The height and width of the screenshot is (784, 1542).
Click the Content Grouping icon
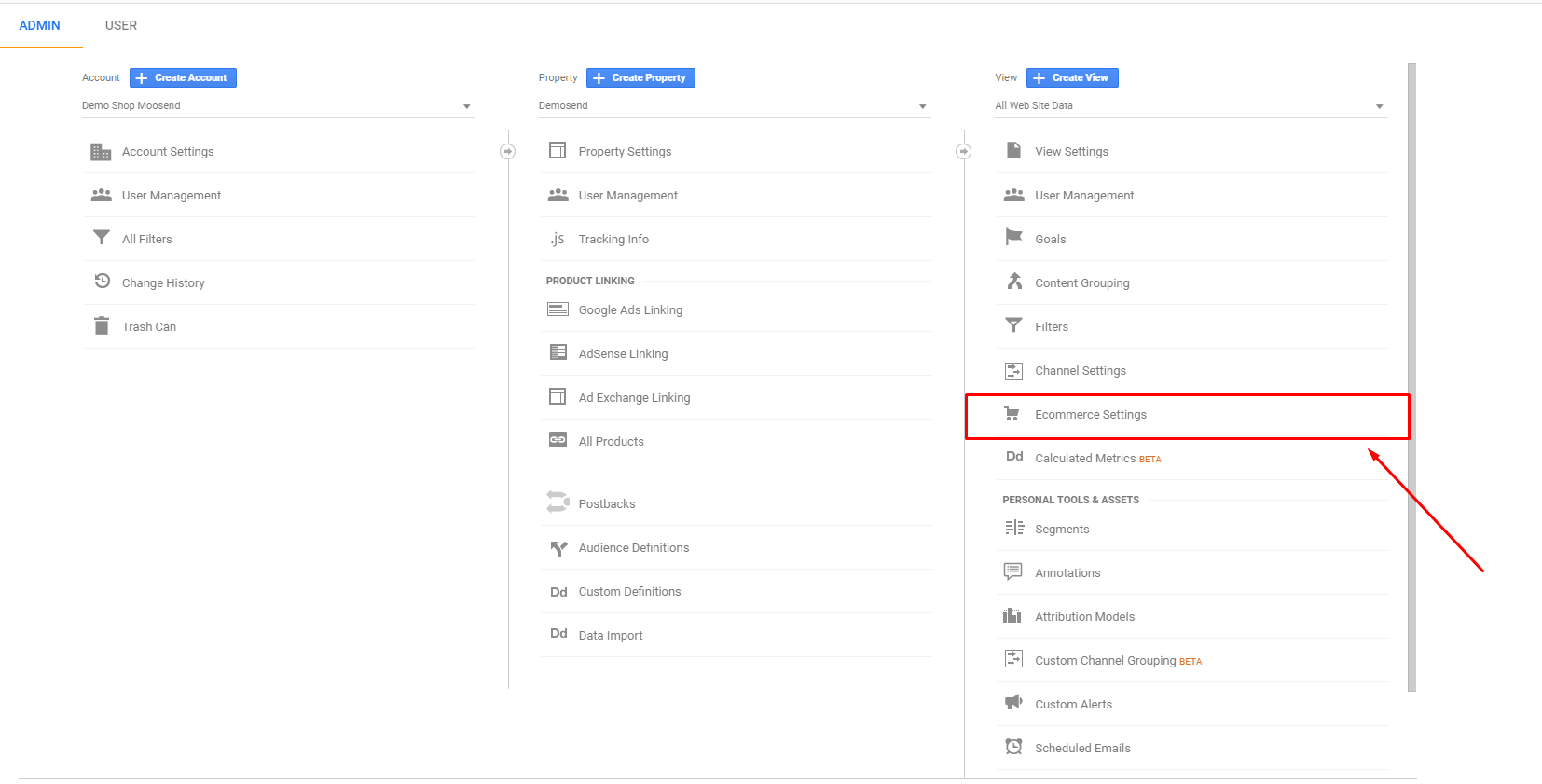(x=1014, y=281)
